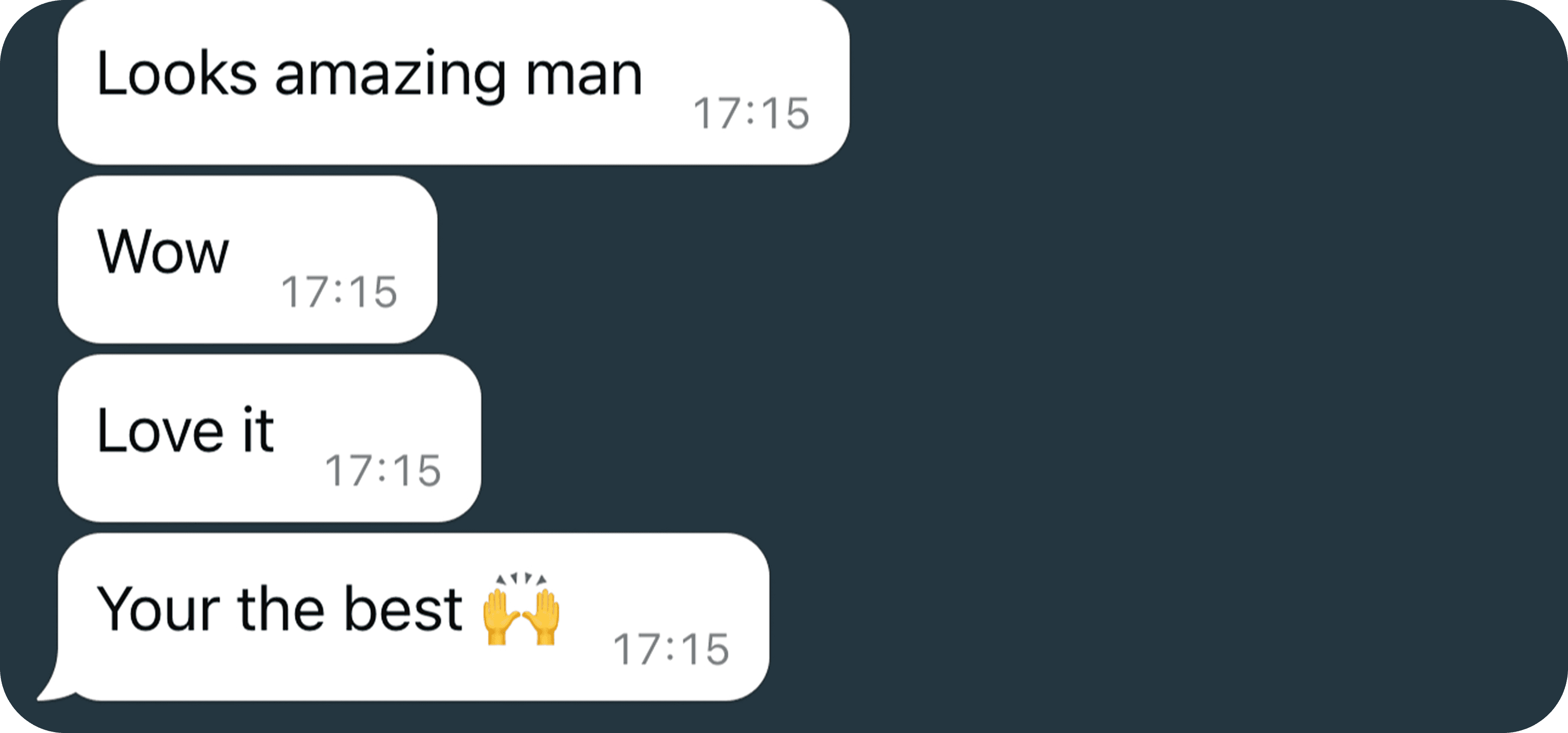Click the 17:15 timestamp beside "Love it"
The height and width of the screenshot is (733, 1568).
pos(383,471)
